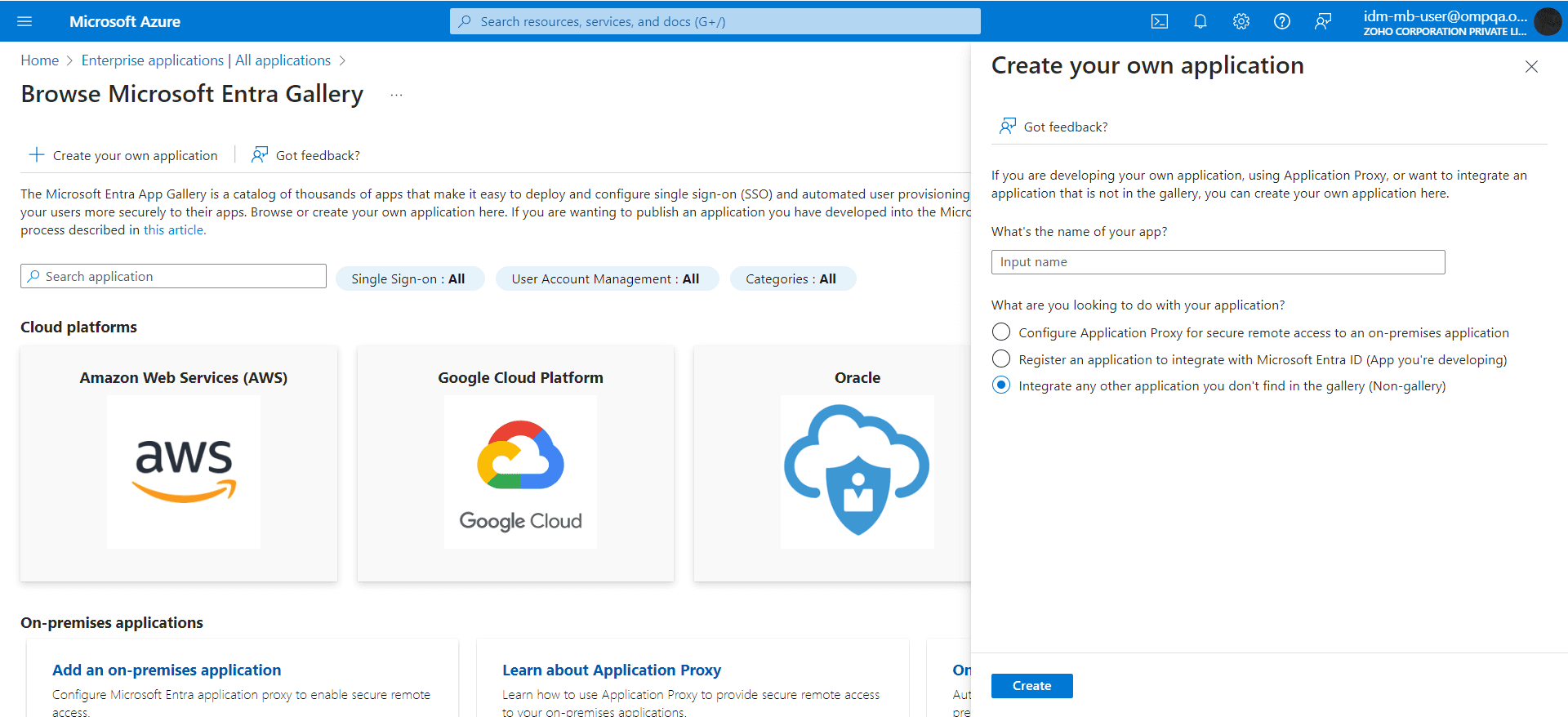The image size is (1568, 717).
Task: Open the Categories filter
Action: 791,278
